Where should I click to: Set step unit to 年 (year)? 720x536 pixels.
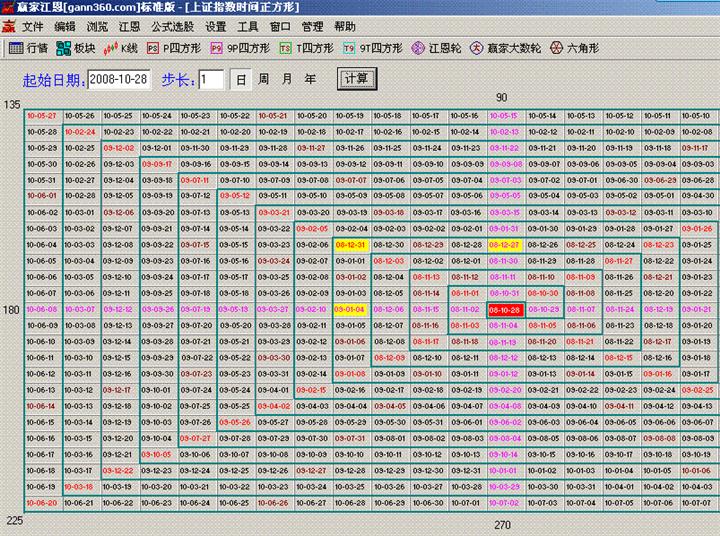(x=310, y=79)
